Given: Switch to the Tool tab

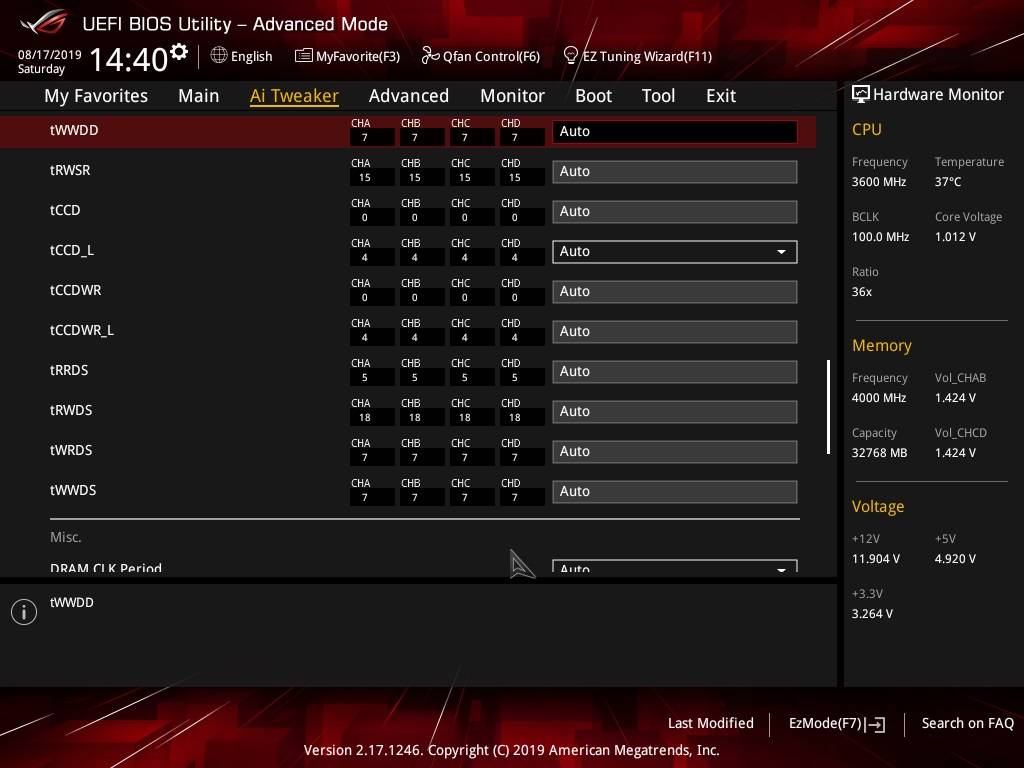Looking at the screenshot, I should (658, 96).
